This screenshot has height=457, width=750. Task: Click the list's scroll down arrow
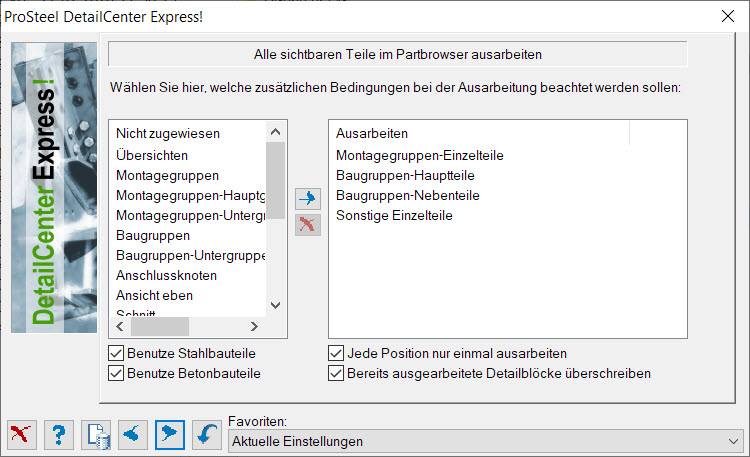pos(276,305)
